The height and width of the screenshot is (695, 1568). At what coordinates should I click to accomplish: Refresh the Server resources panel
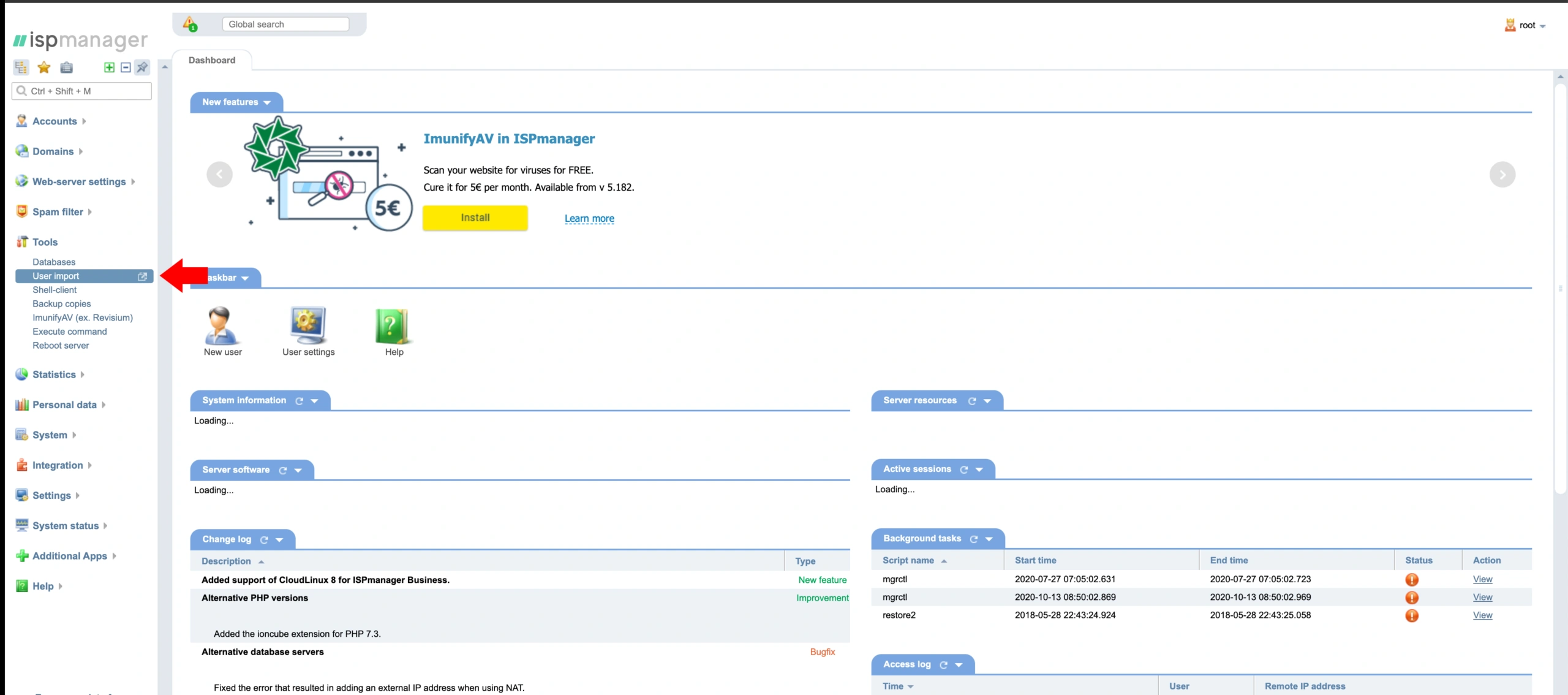coord(971,401)
